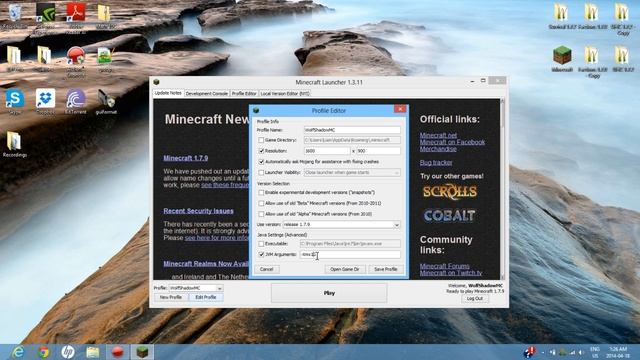The image size is (640, 360).
Task: Click the Action Center flag tray icon
Action: click(x=530, y=351)
